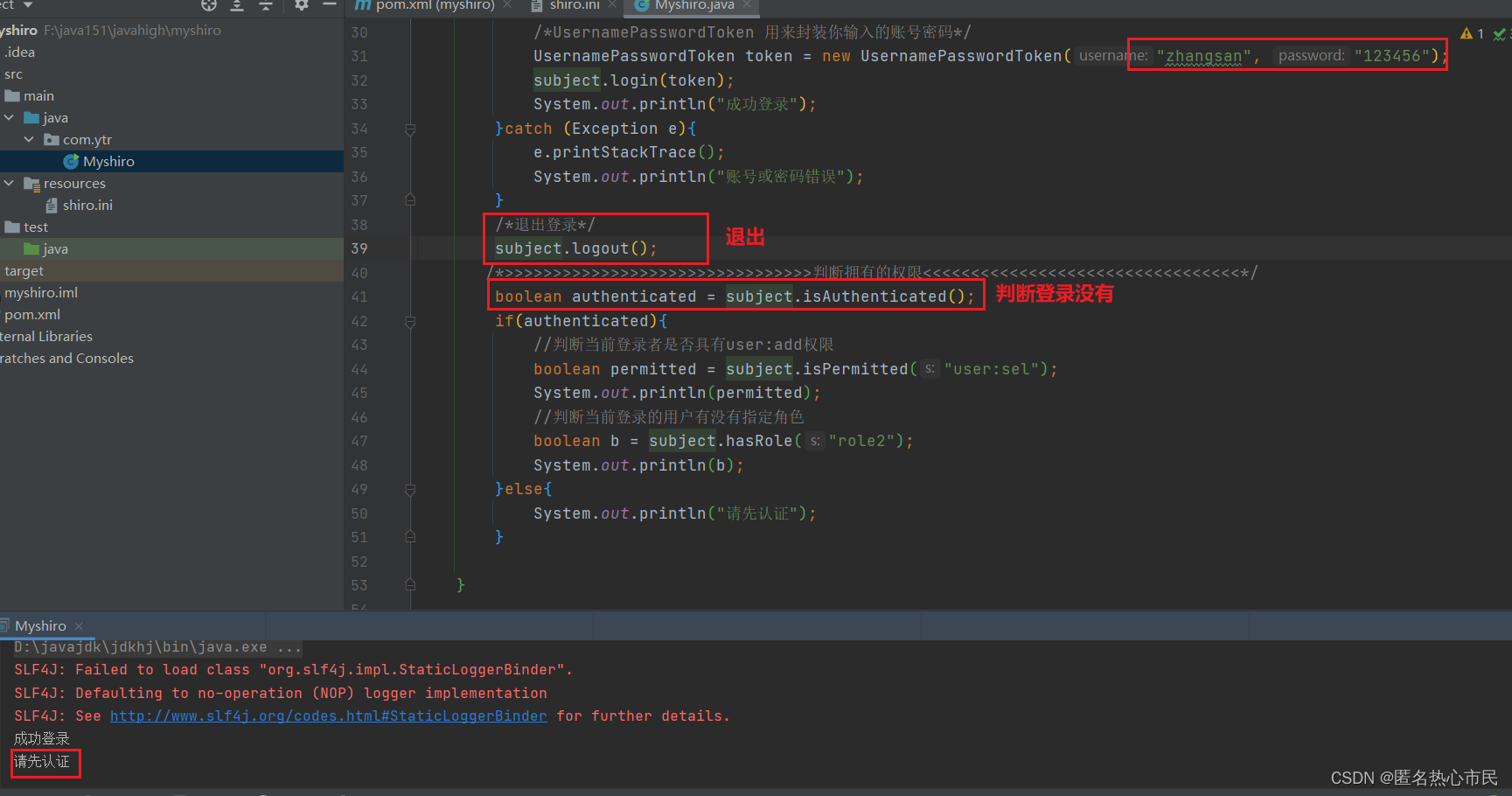Click the "123456" password string
The width and height of the screenshot is (1512, 796).
[x=1392, y=57]
